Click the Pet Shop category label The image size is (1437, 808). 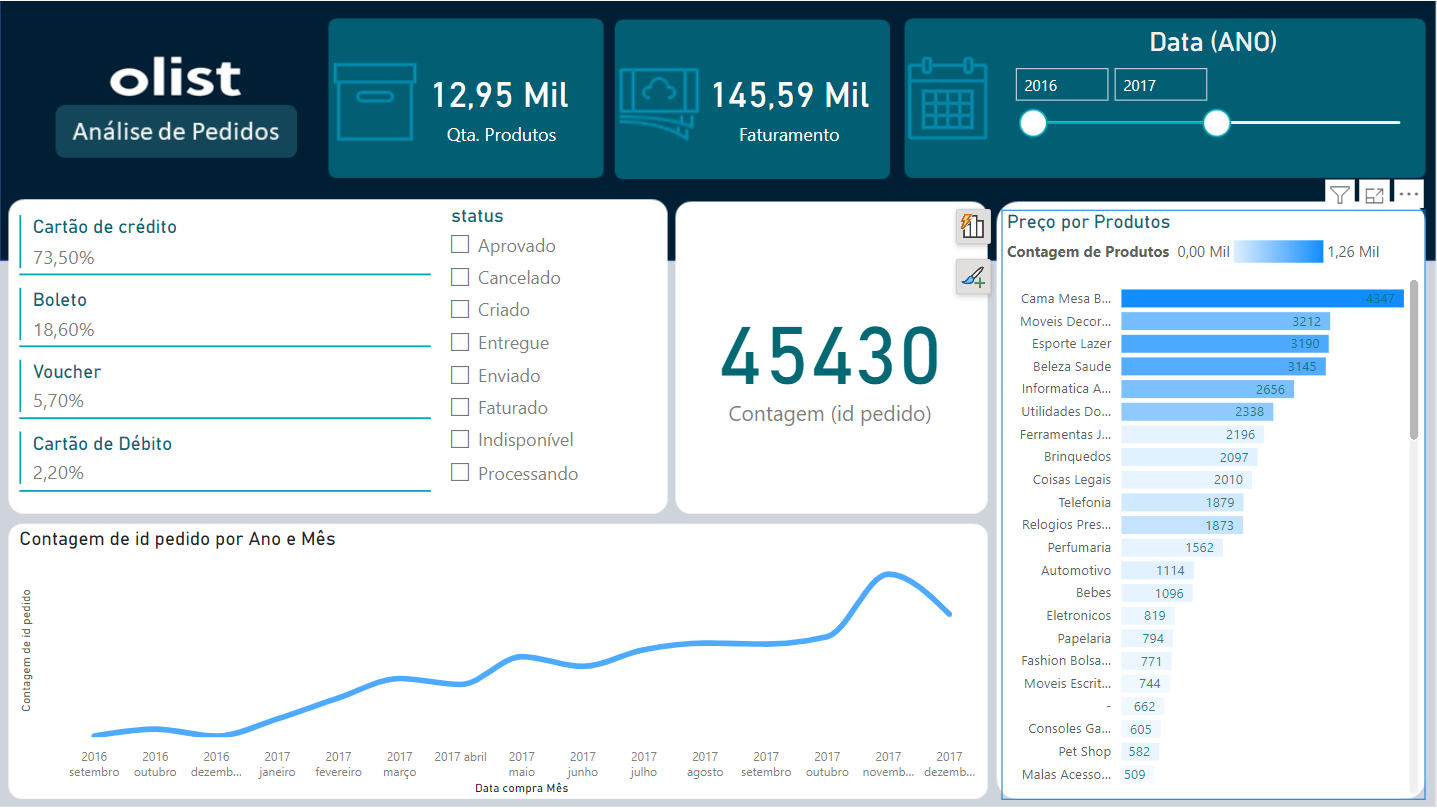1085,751
